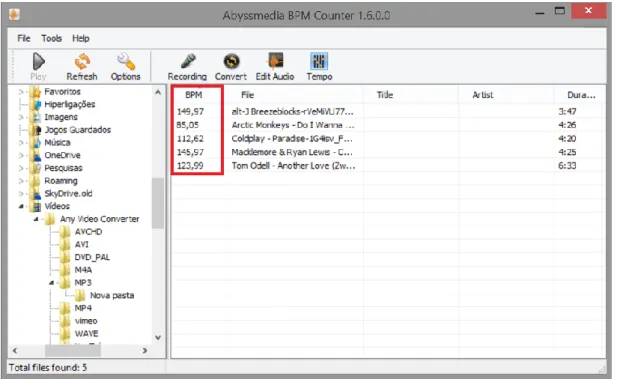Open the Help menu
The height and width of the screenshot is (379, 617).
(x=81, y=38)
